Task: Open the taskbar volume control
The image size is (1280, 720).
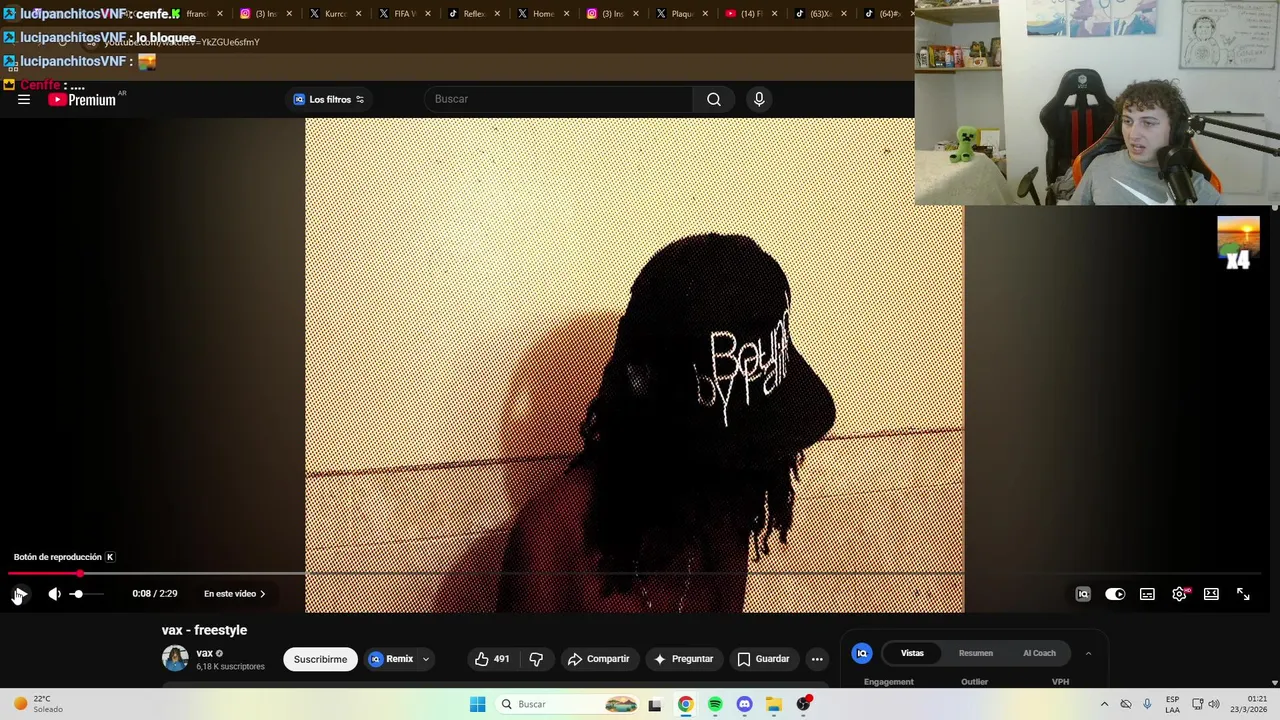Action: pyautogui.click(x=1214, y=704)
